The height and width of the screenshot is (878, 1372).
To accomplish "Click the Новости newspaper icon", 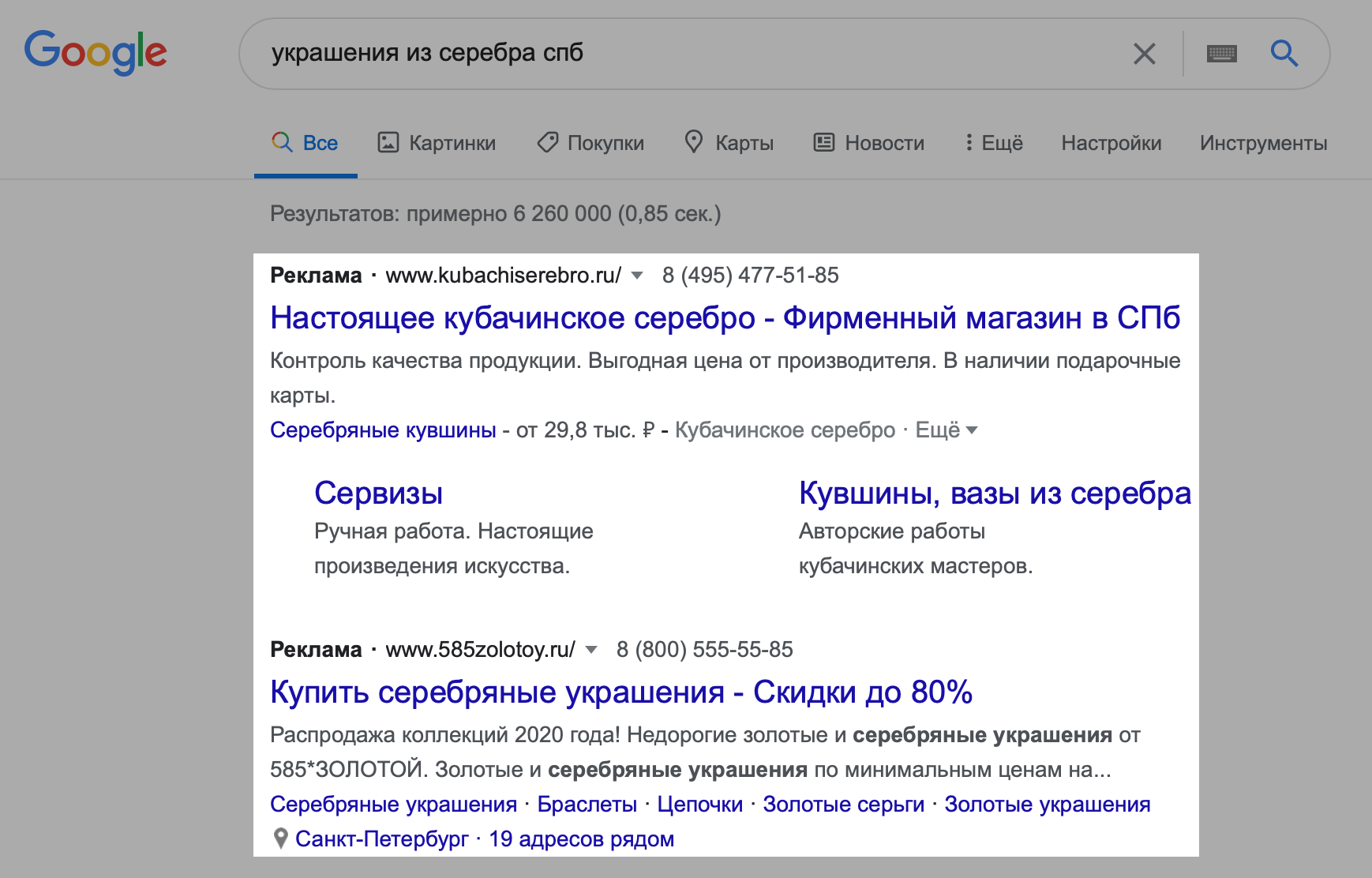I will [x=823, y=142].
